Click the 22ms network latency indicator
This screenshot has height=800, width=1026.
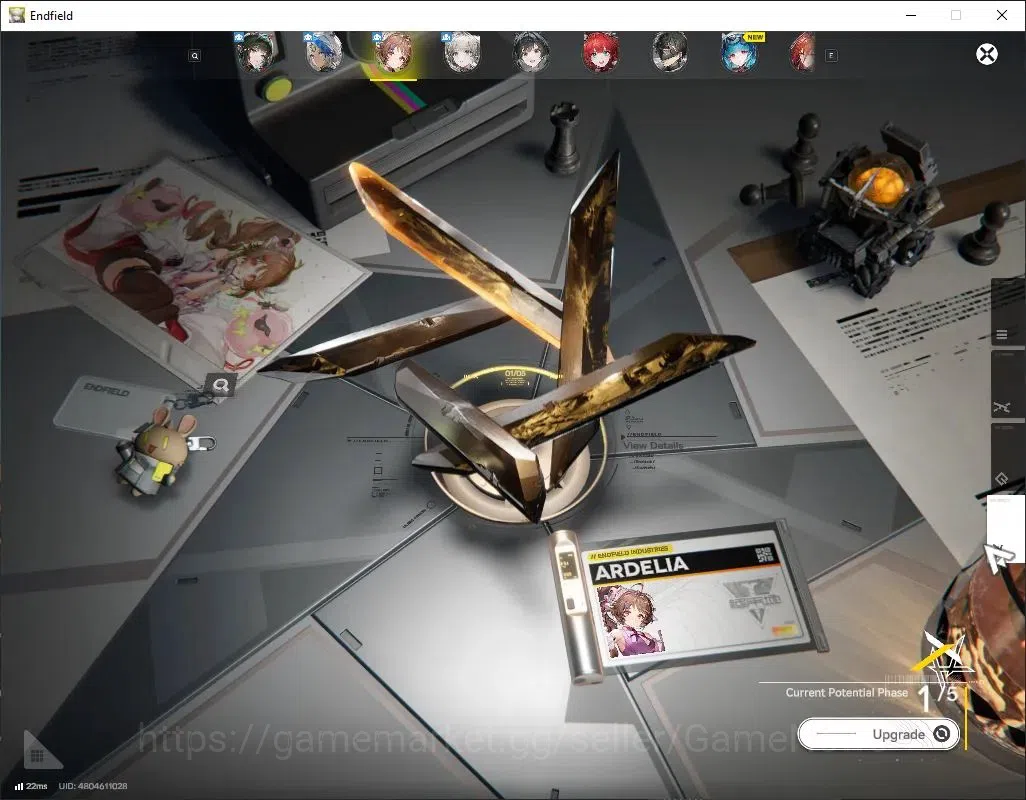[x=31, y=786]
